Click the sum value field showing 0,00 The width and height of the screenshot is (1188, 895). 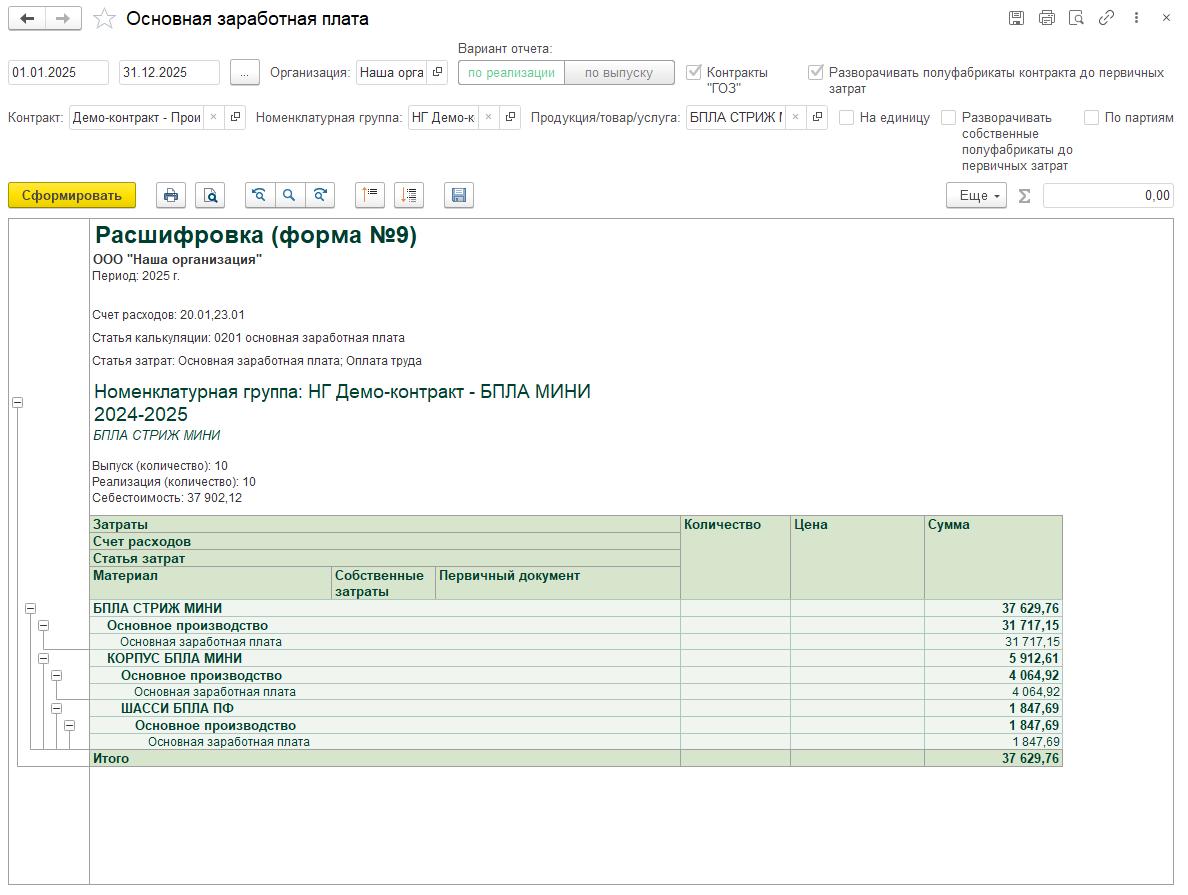pos(1108,196)
